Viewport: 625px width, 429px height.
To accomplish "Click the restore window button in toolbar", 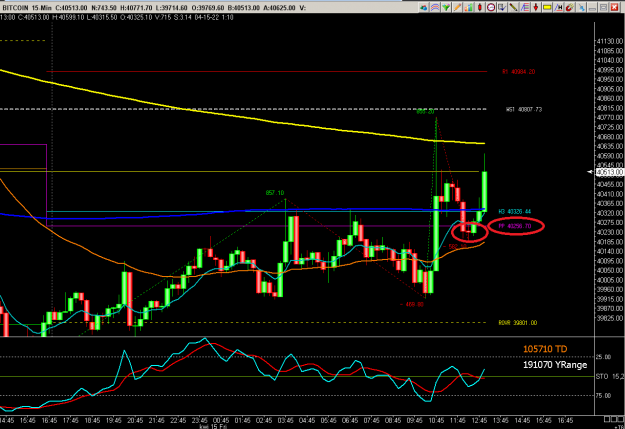I will (x=603, y=7).
